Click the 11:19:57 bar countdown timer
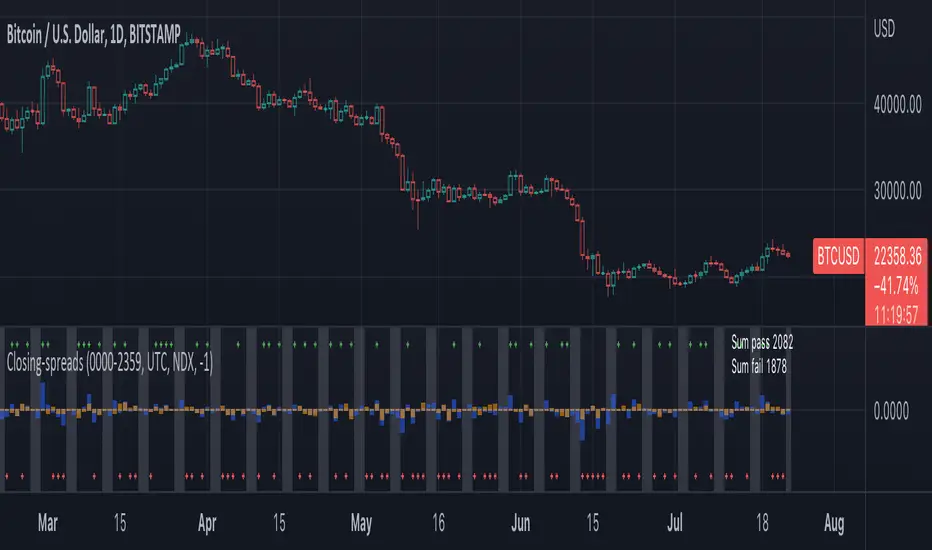932x550 pixels. point(898,310)
